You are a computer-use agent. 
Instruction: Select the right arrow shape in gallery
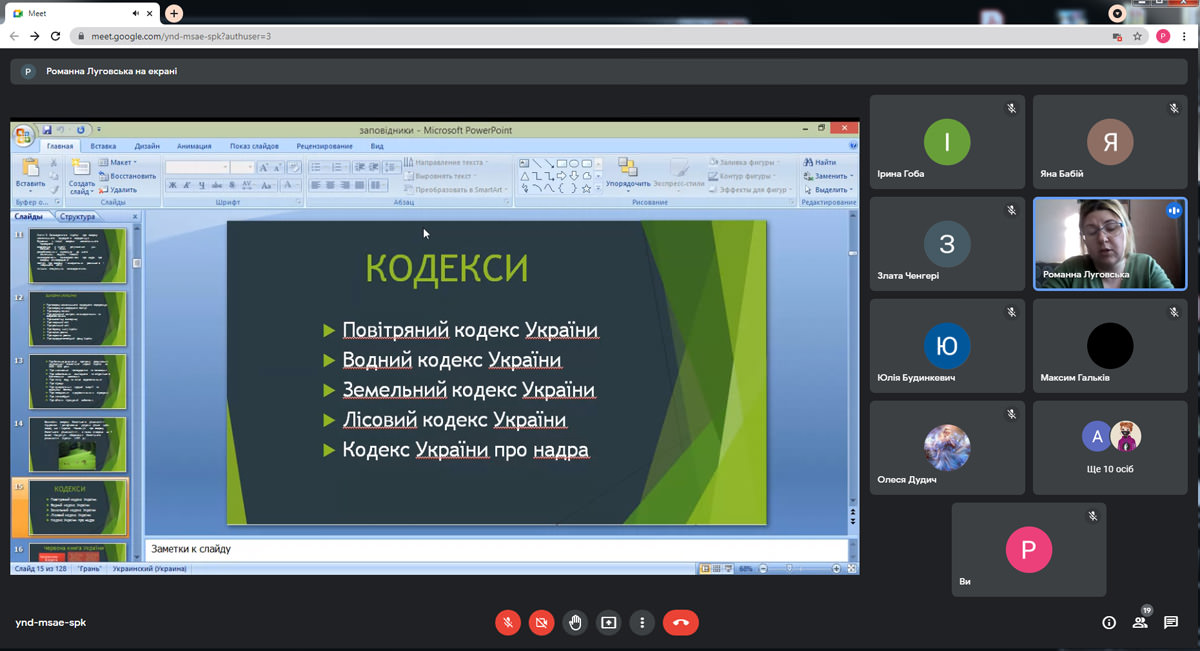click(562, 176)
